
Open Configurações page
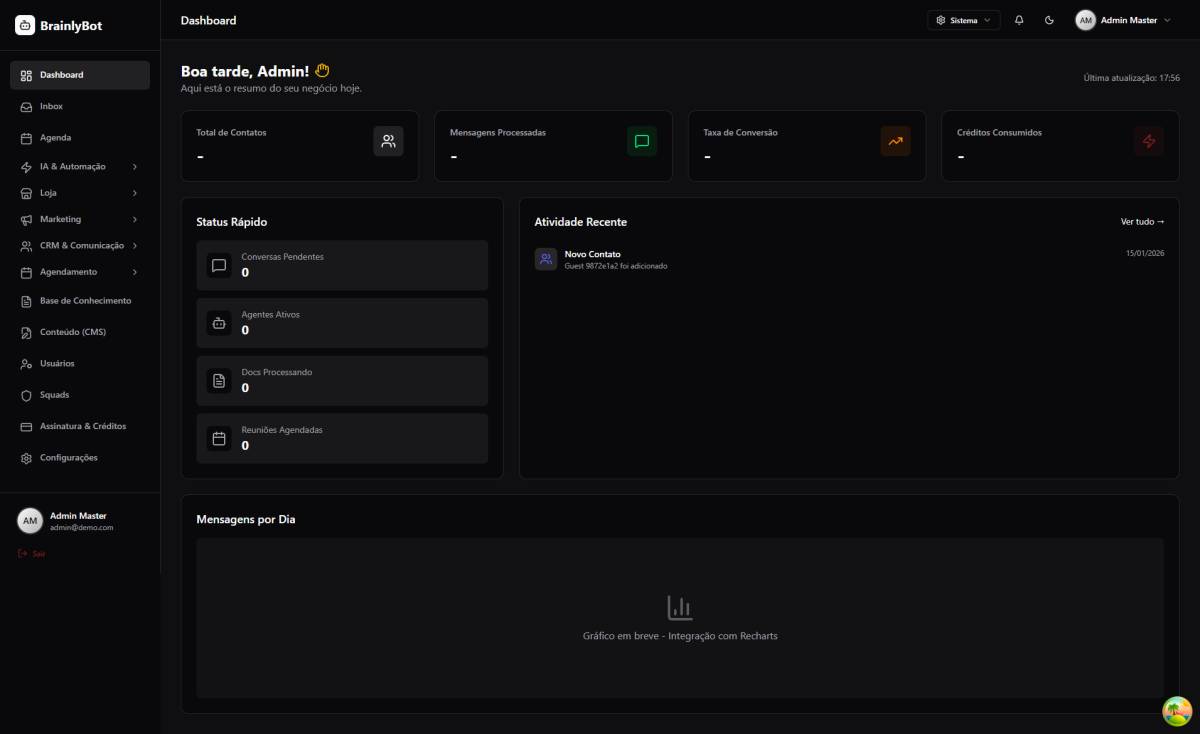[x=80, y=458]
